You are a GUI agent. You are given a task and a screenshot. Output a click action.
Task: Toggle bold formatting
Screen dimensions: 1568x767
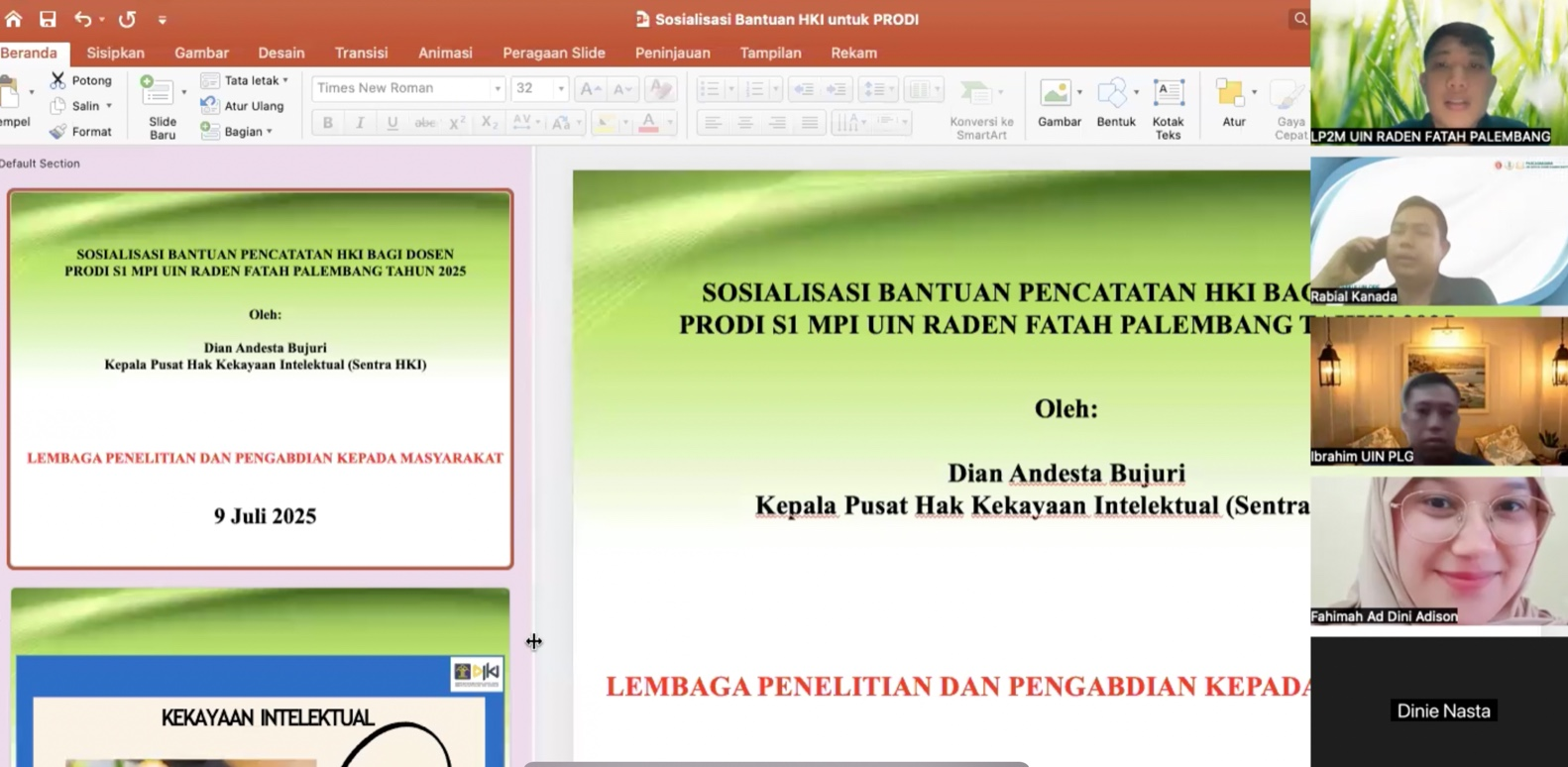point(327,123)
